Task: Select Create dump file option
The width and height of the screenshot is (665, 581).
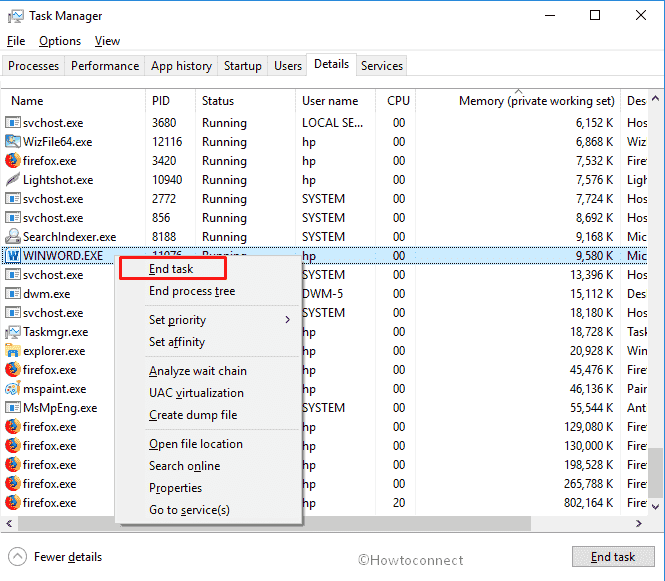Action: (x=193, y=415)
